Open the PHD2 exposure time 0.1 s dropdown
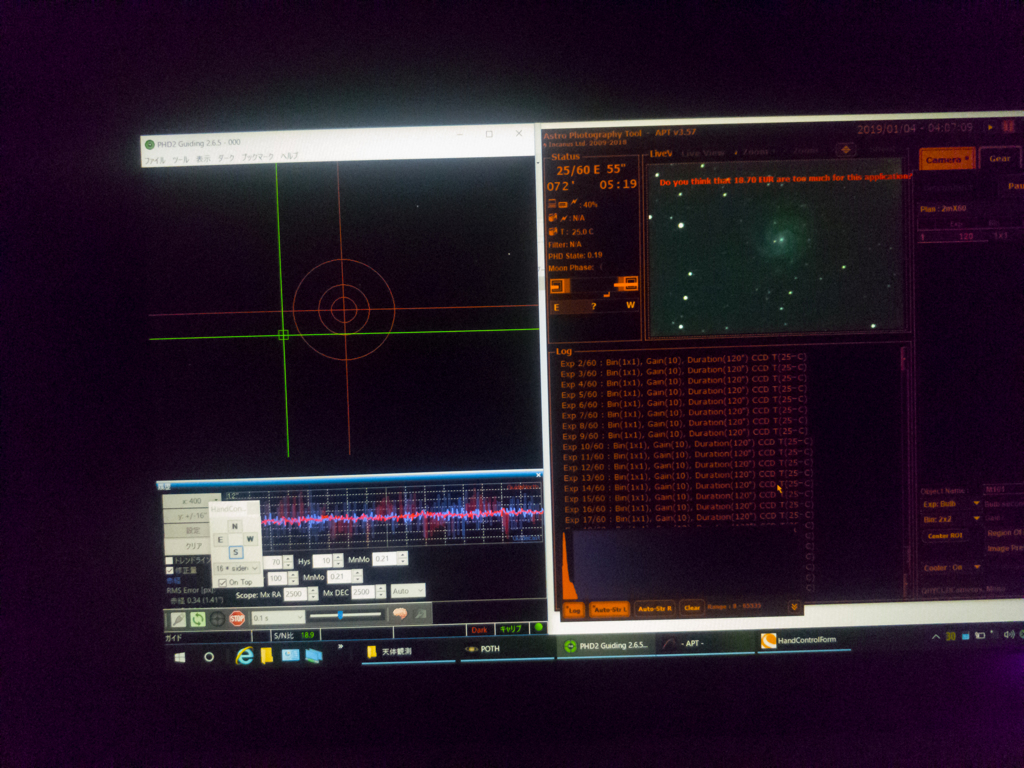The image size is (1024, 768). point(278,618)
